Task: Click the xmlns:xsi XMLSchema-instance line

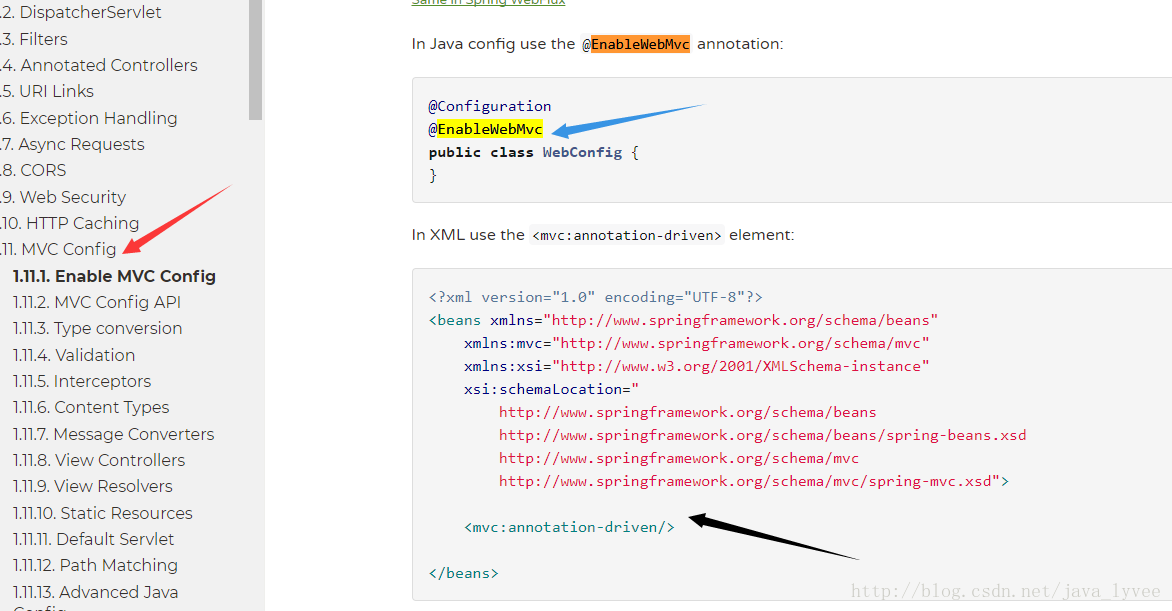Action: (x=697, y=366)
